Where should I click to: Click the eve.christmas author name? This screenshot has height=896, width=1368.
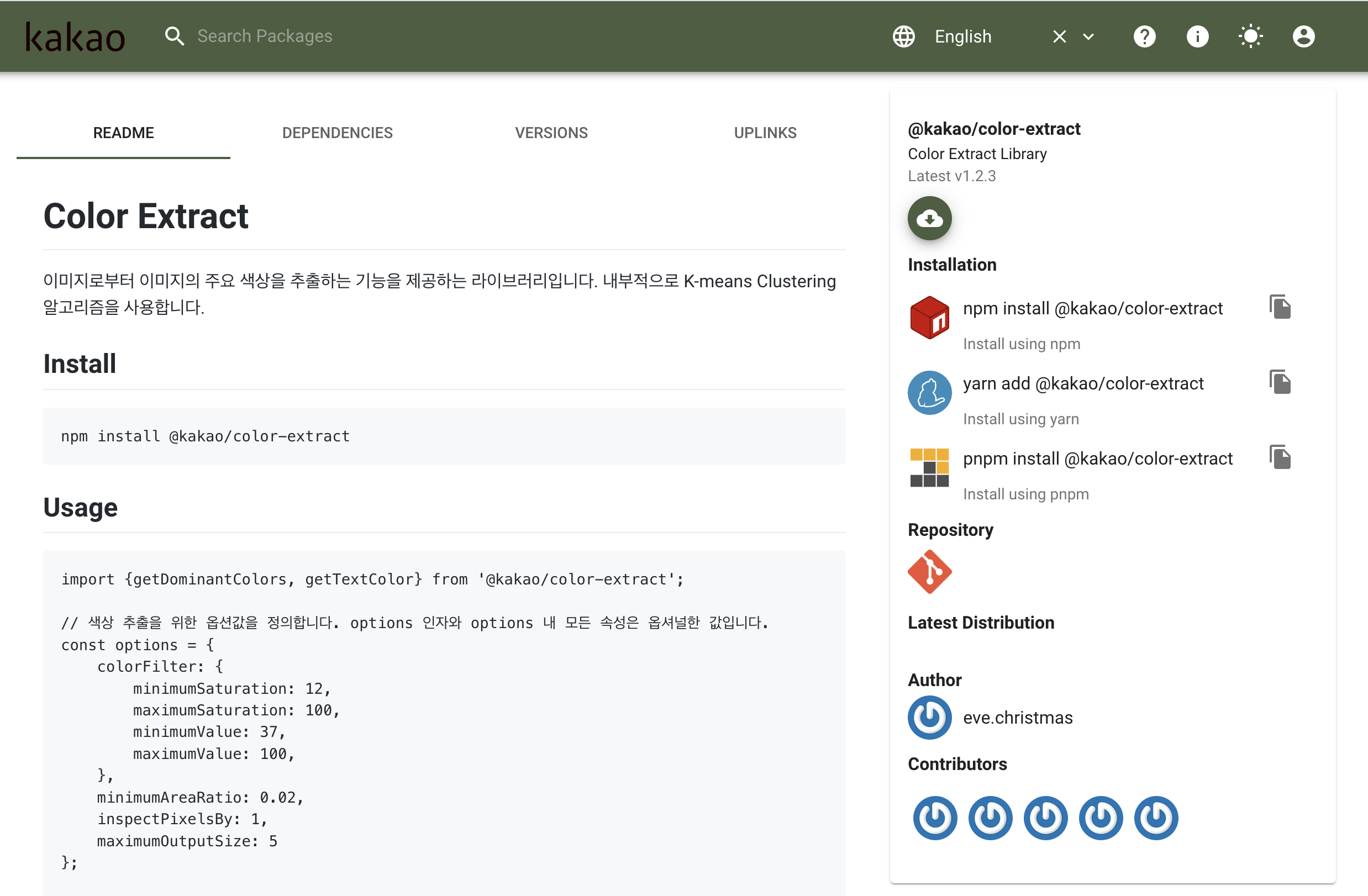click(x=1018, y=718)
